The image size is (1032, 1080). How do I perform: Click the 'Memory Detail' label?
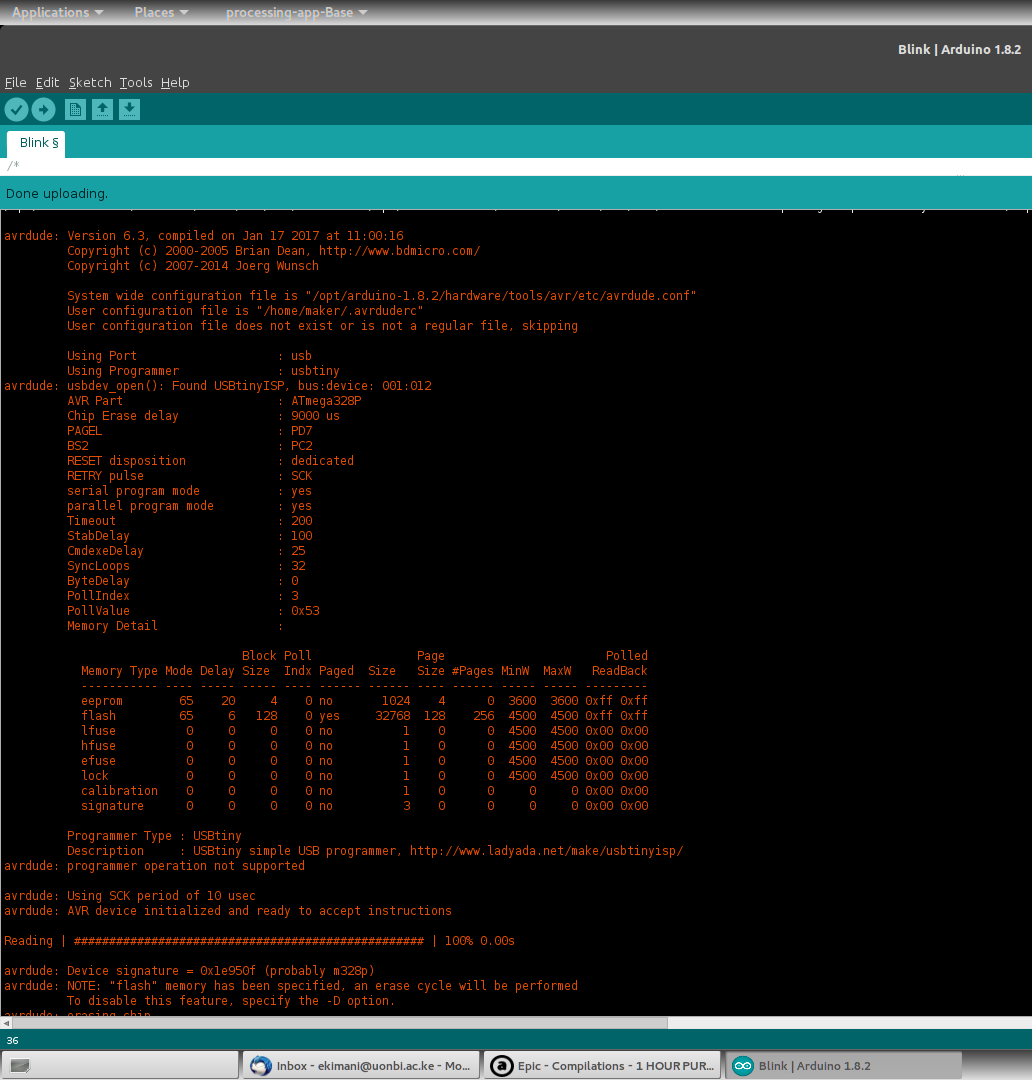pyautogui.click(x=112, y=626)
